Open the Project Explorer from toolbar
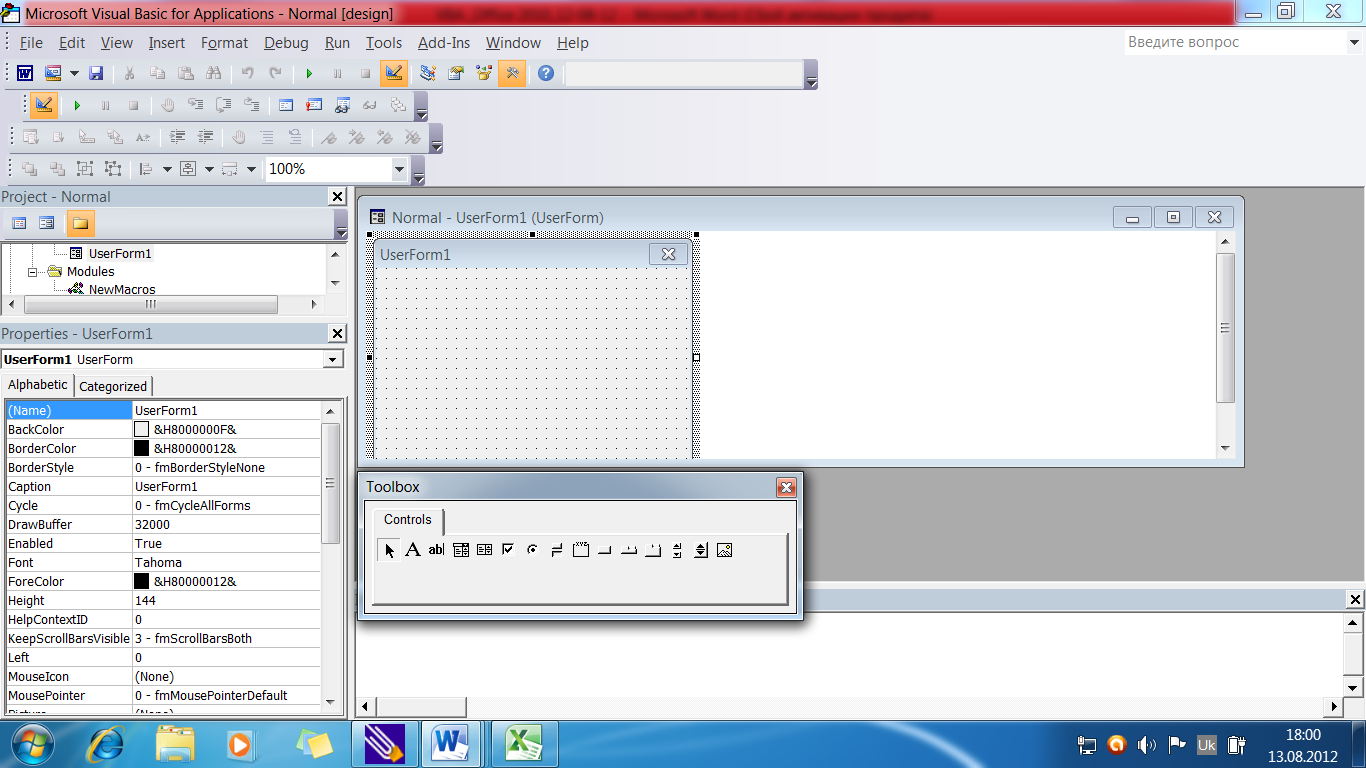The height and width of the screenshot is (768, 1366). pyautogui.click(x=428, y=73)
